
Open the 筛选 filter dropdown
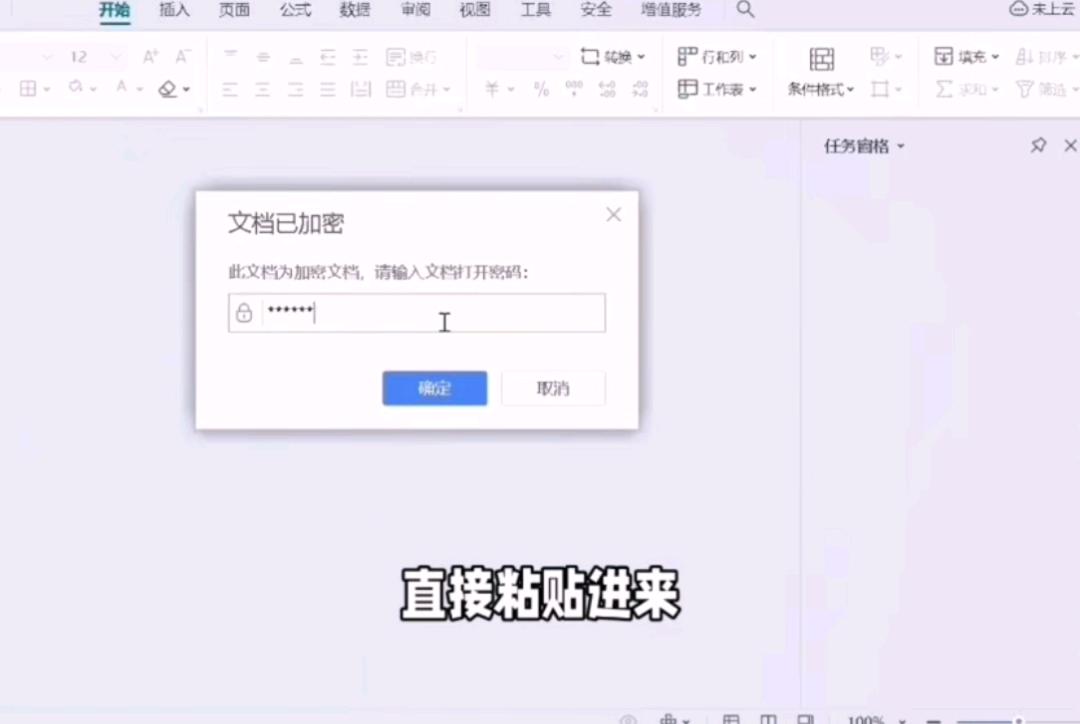[1047, 89]
